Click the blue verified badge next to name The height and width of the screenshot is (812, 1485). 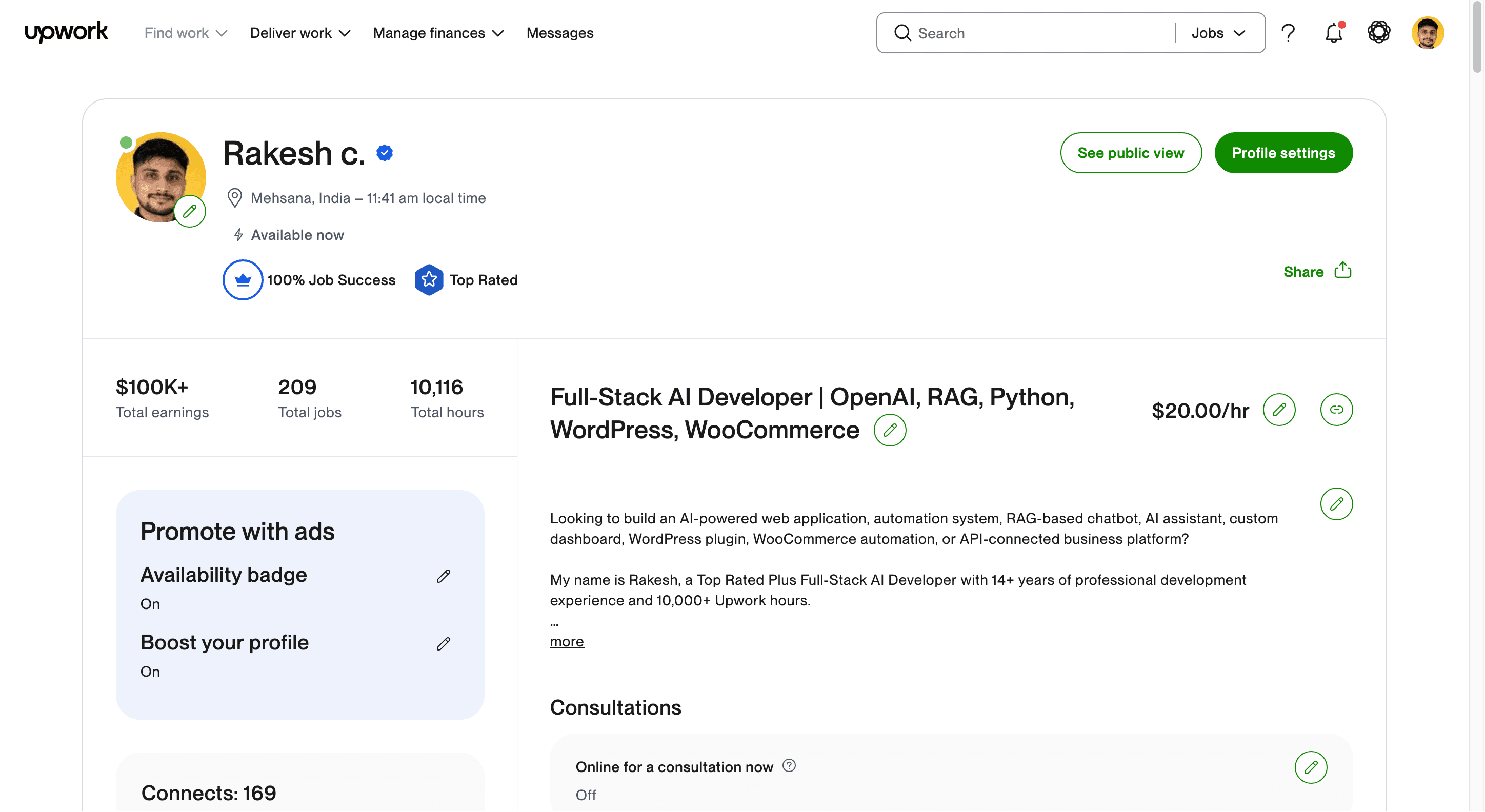click(385, 153)
